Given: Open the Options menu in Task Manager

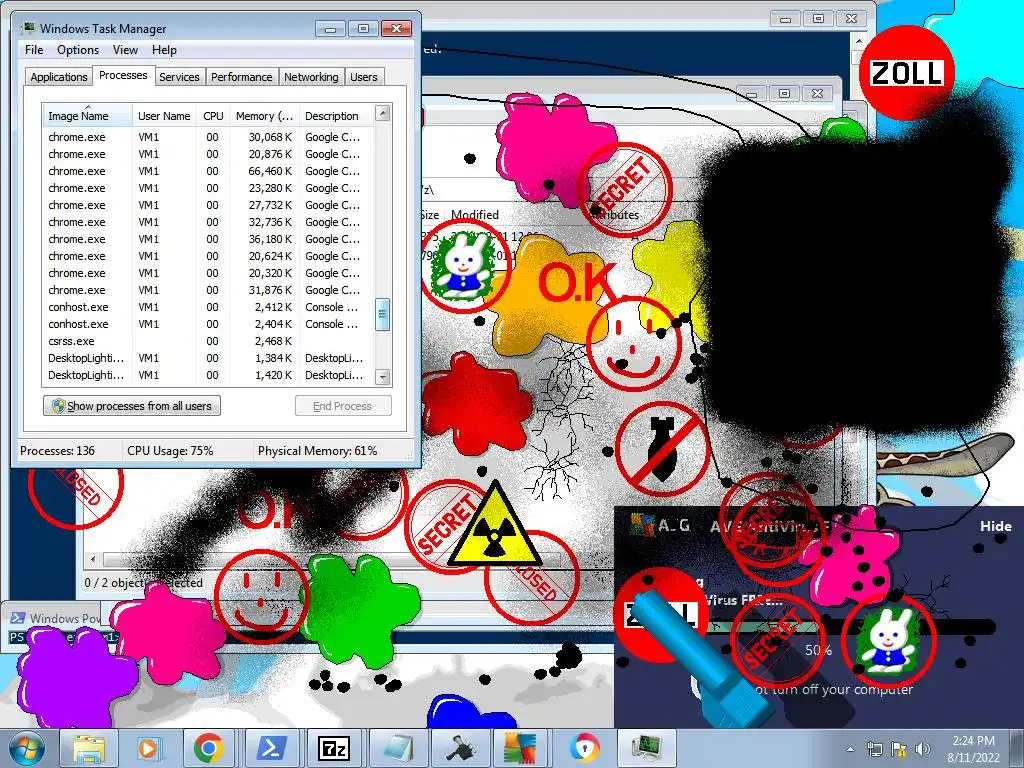Looking at the screenshot, I should [78, 50].
